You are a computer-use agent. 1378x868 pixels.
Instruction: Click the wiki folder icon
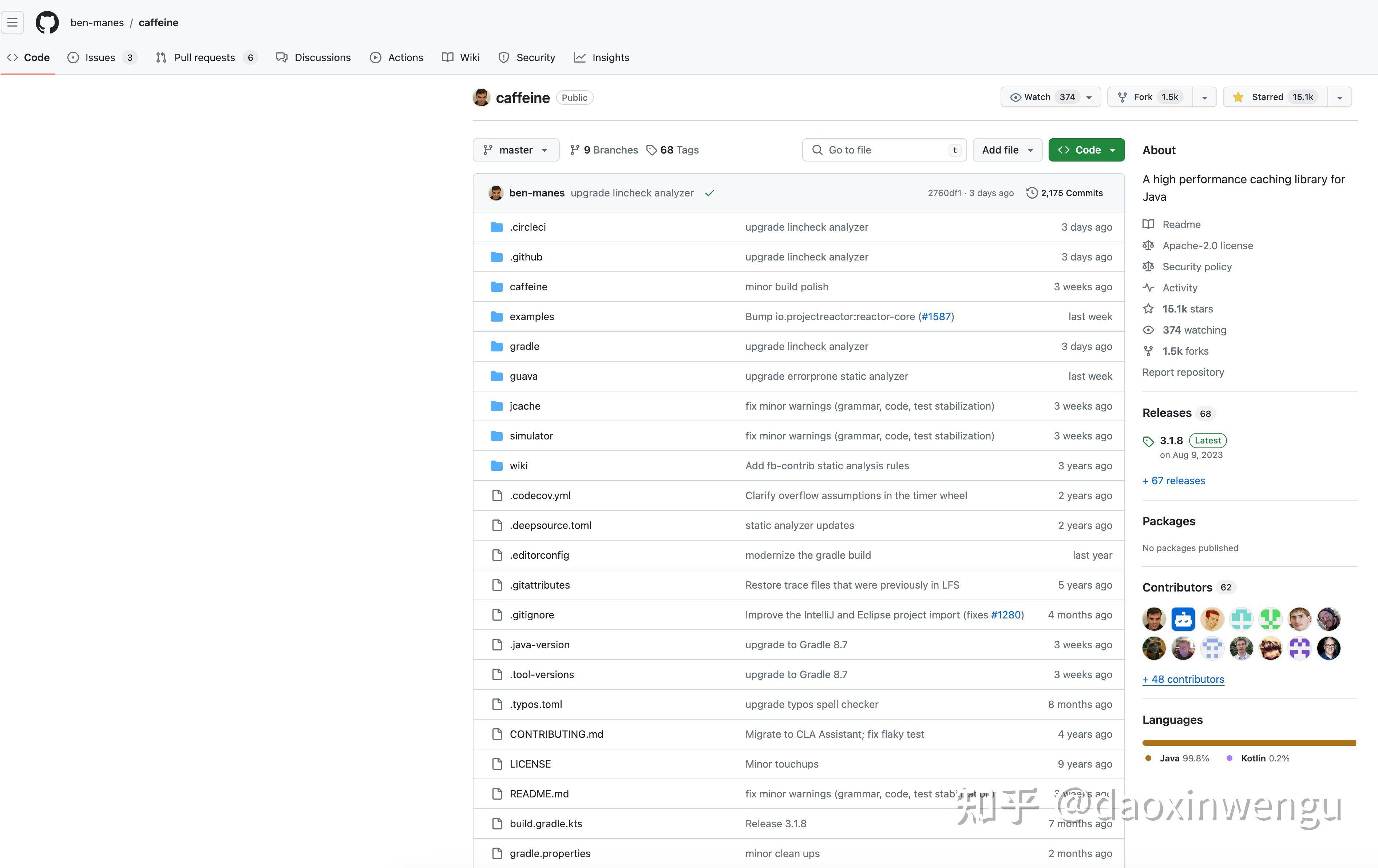497,465
